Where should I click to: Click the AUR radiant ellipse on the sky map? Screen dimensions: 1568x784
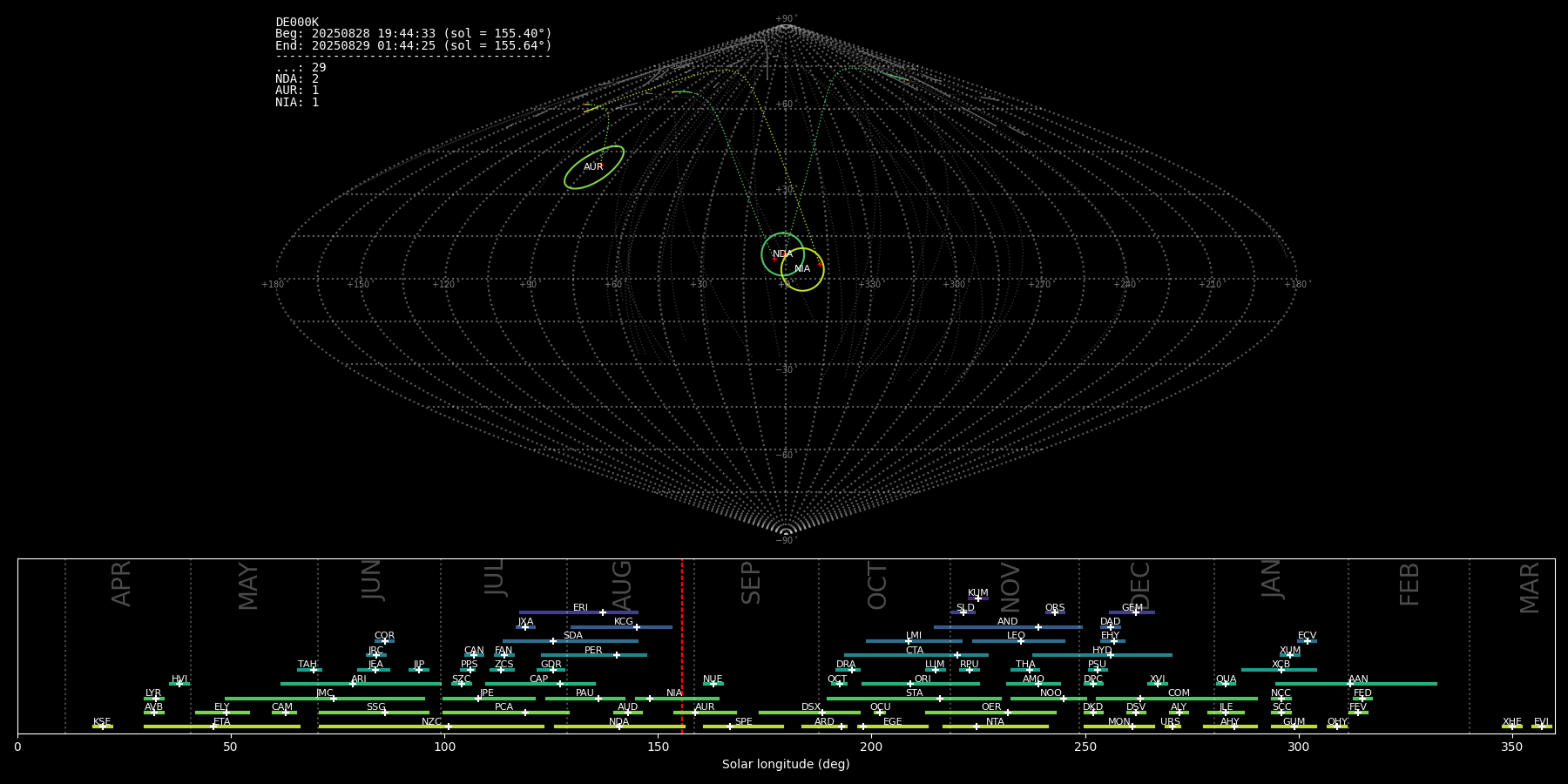(593, 167)
